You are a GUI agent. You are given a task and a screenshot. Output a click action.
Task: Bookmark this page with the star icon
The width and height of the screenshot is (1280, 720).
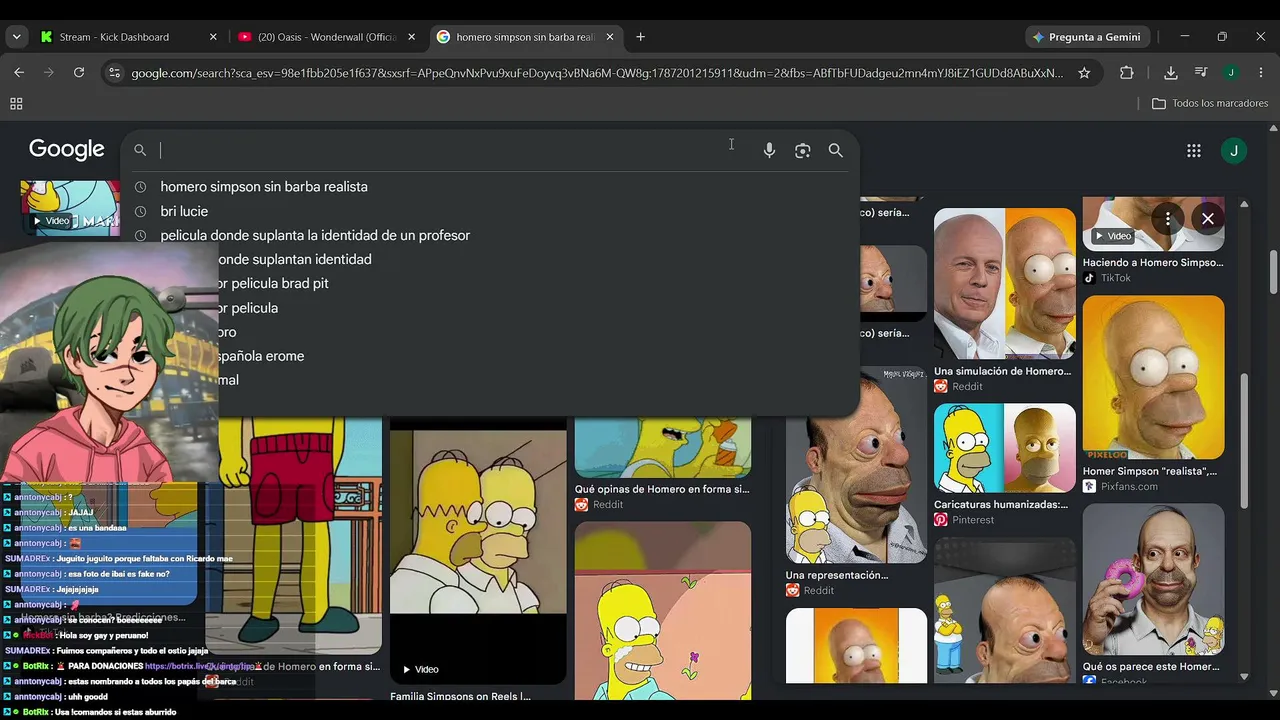point(1084,72)
